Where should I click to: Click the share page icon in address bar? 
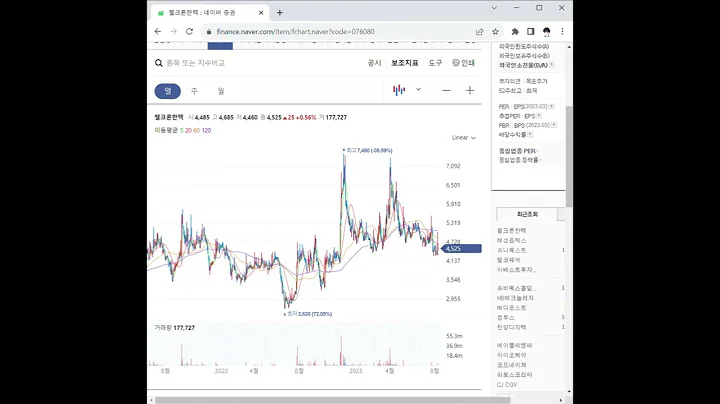tap(479, 32)
